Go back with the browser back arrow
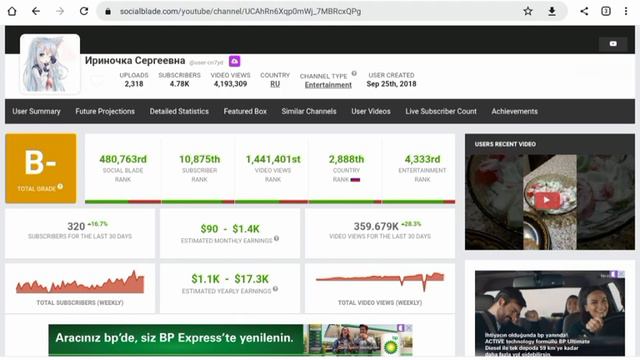Image resolution: width=640 pixels, height=360 pixels. point(36,11)
